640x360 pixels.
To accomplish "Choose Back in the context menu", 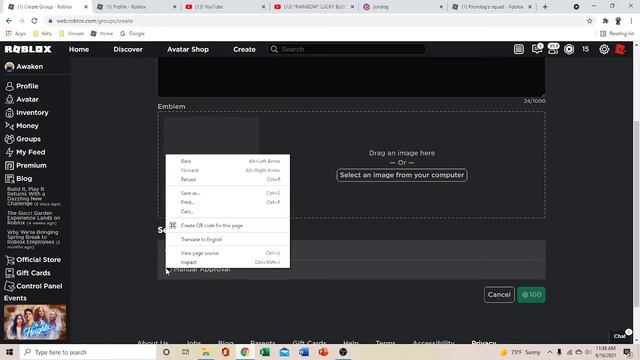I will (228, 161).
